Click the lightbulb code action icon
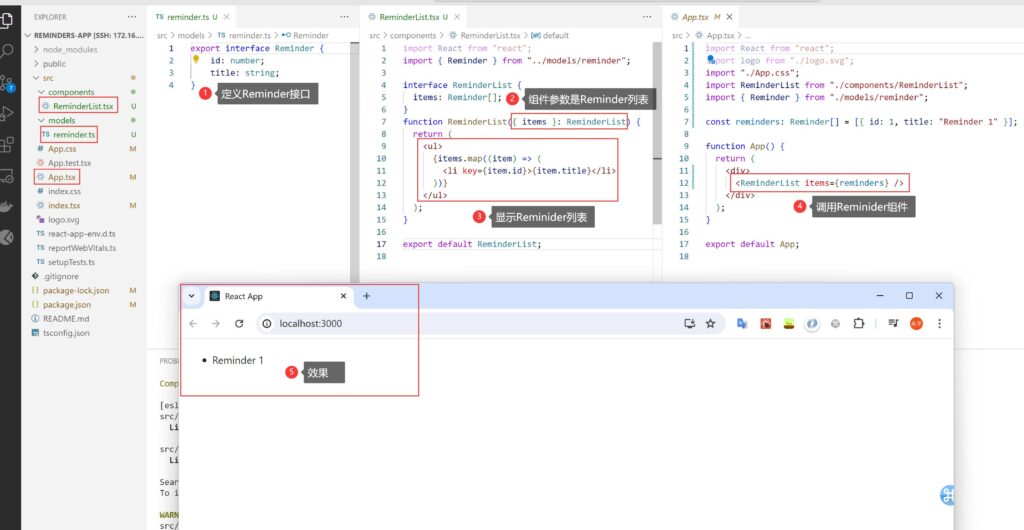The height and width of the screenshot is (530, 1024). pos(195,60)
